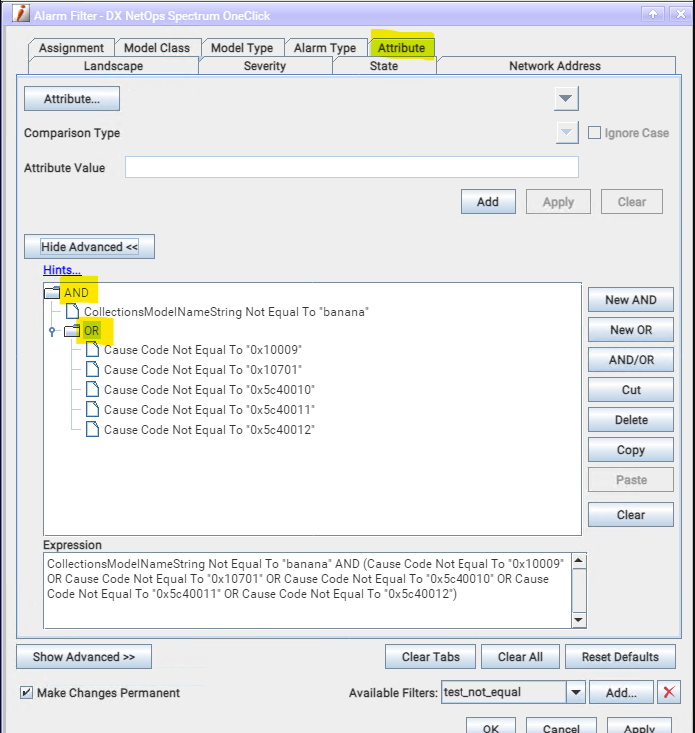
Task: Click inside the Expression text area
Action: 308,591
